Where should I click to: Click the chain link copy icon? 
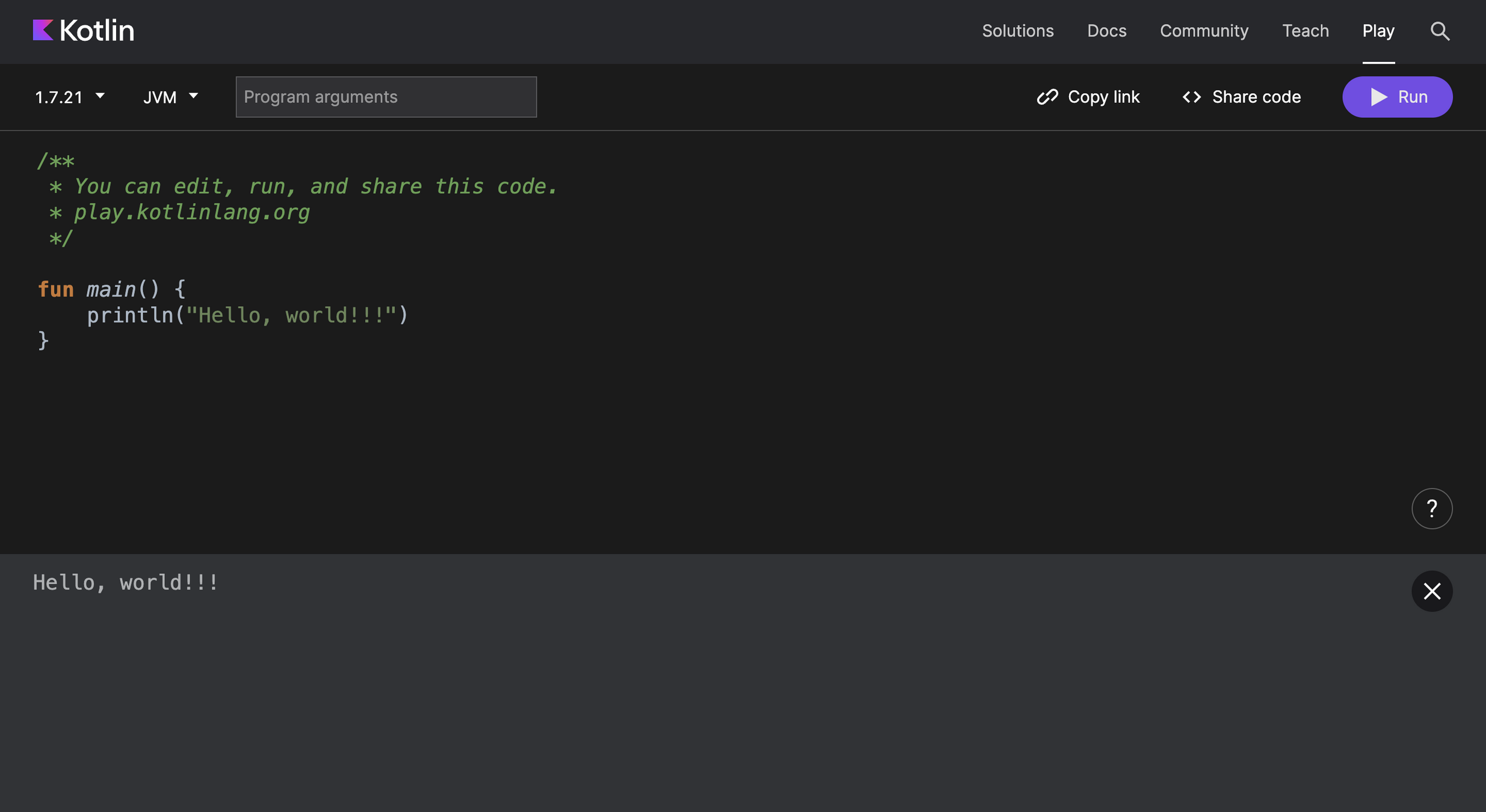click(1047, 97)
